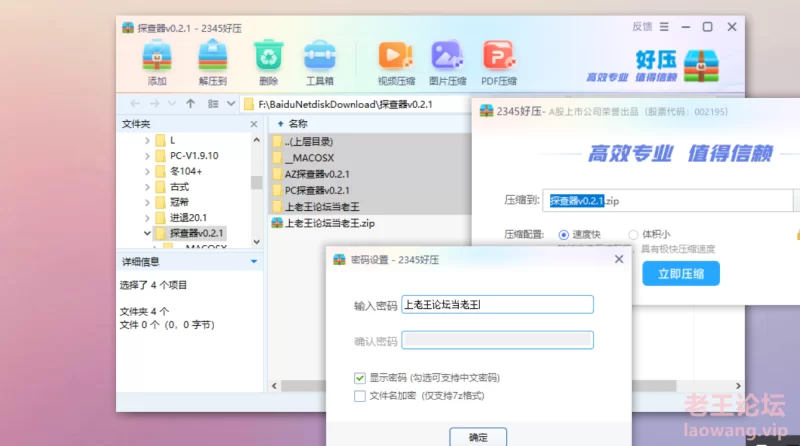800x446 pixels.
Task: Click the zip archive file icon
Action: click(277, 223)
